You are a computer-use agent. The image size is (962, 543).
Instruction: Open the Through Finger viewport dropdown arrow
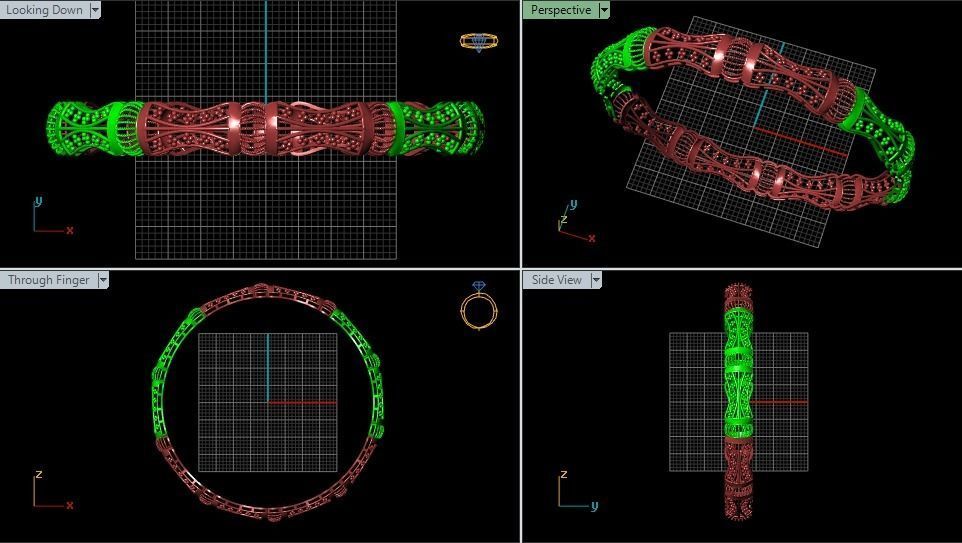(103, 280)
